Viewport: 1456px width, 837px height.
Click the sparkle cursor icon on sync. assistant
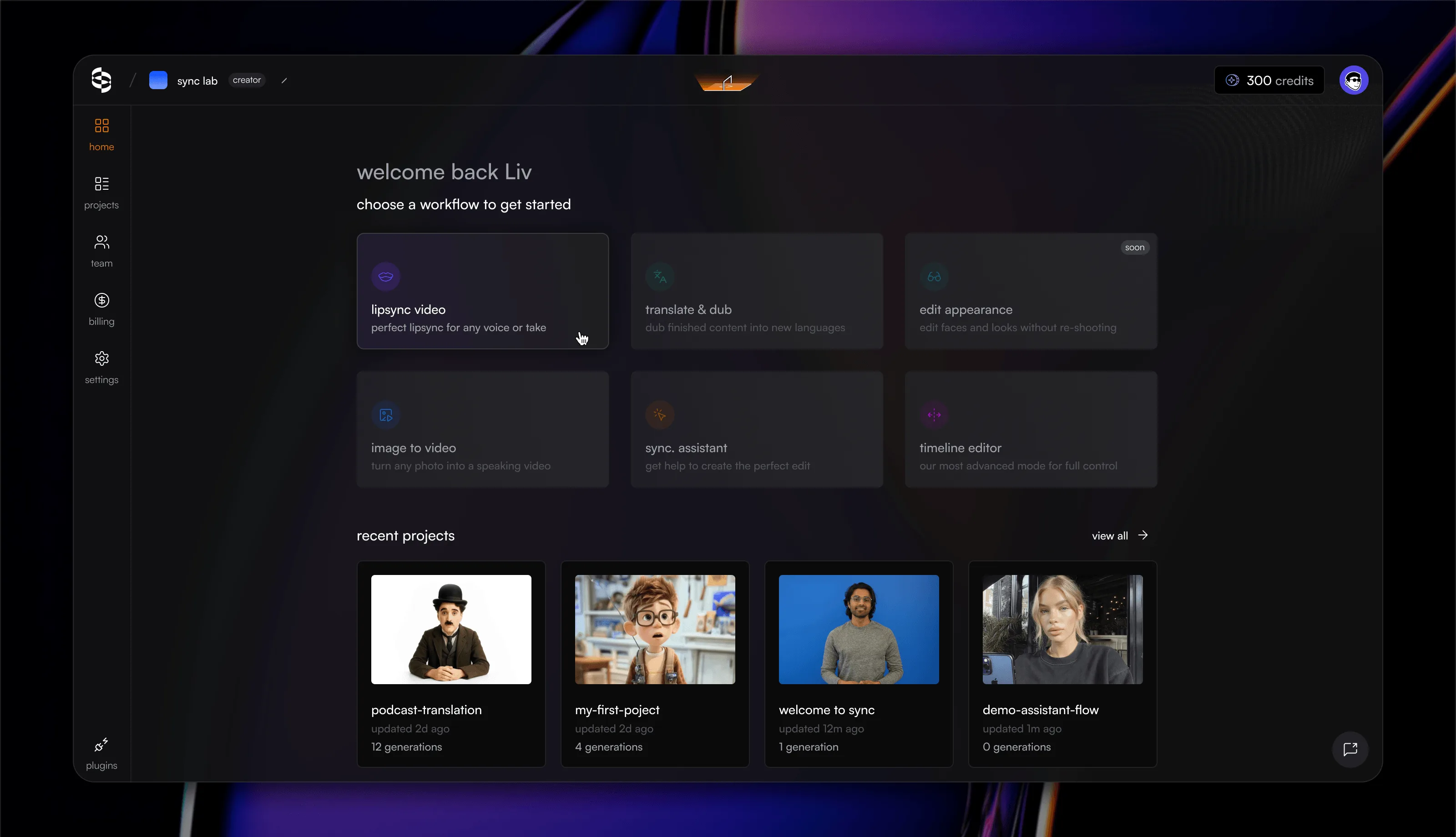pyautogui.click(x=660, y=415)
